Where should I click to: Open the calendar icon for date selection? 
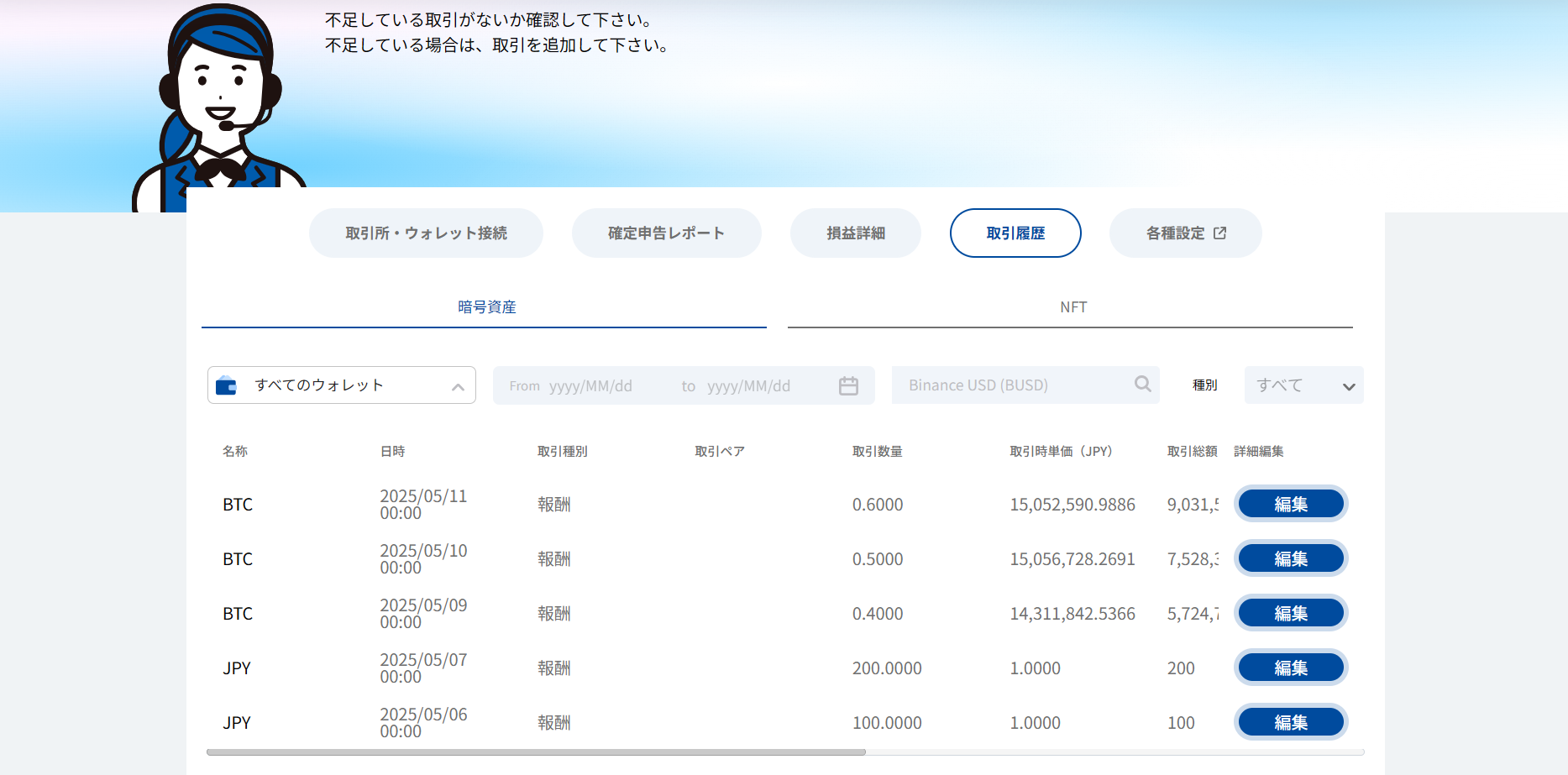[x=848, y=385]
